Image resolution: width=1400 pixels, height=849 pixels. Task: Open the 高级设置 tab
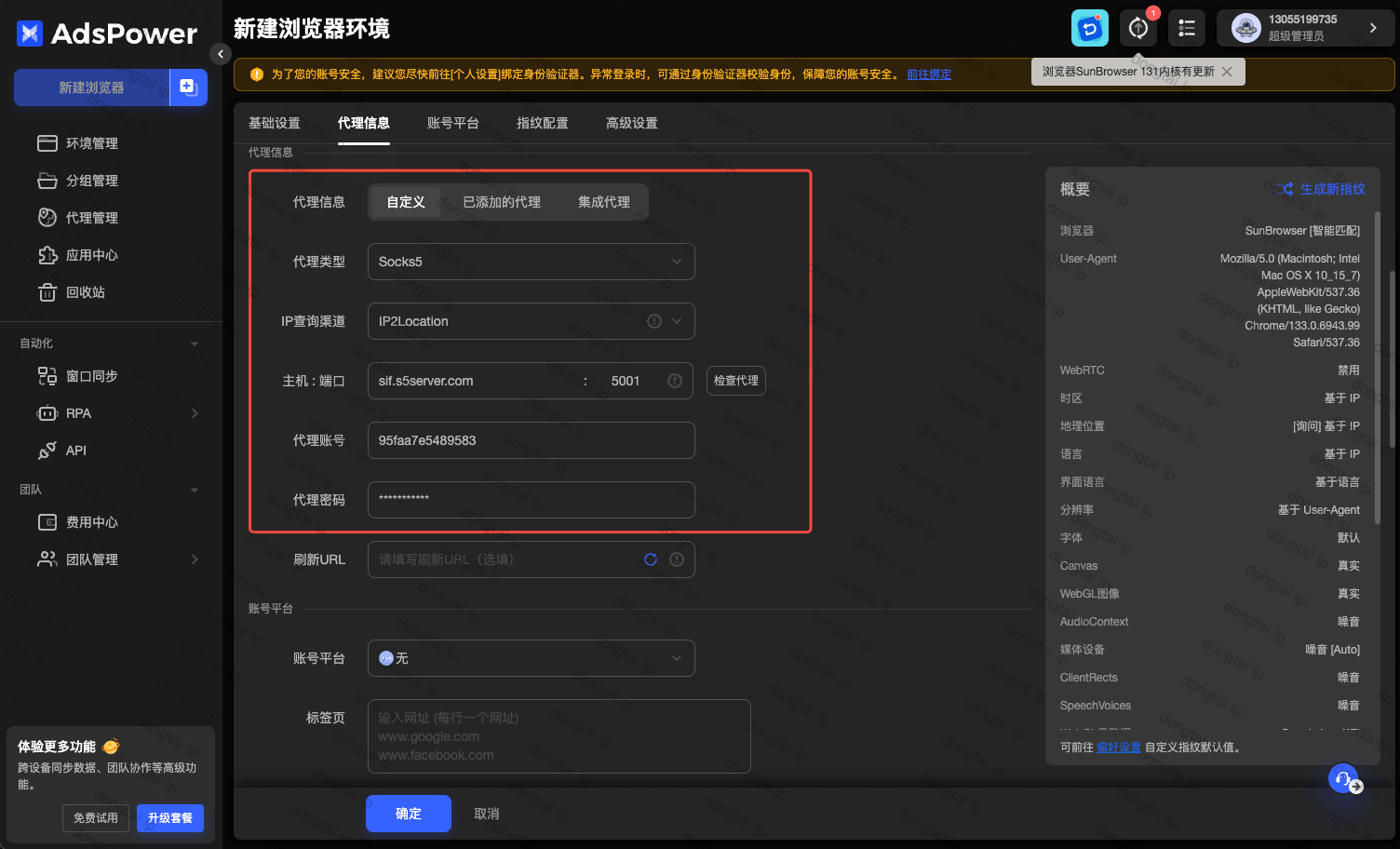pos(632,123)
